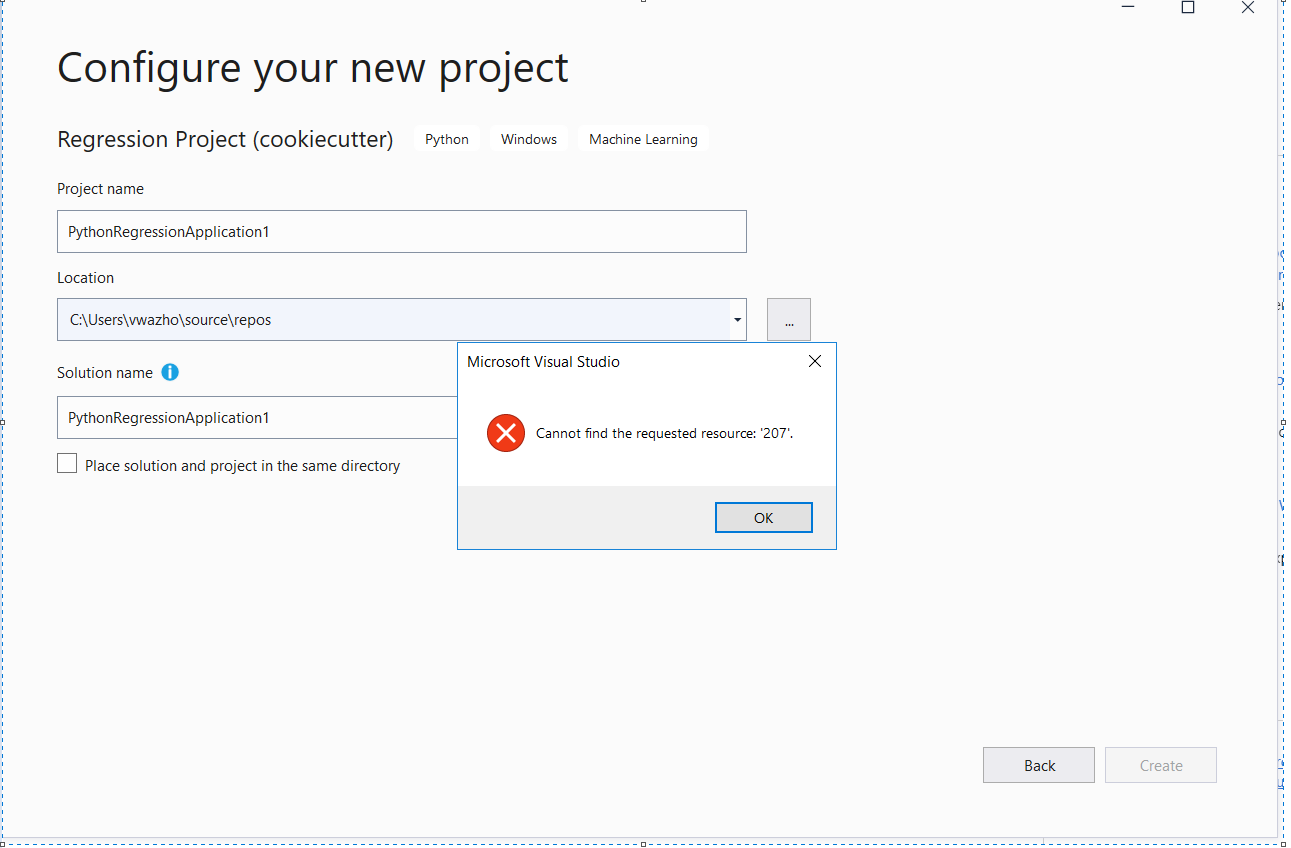
Task: Click the Create button
Action: 1160,765
